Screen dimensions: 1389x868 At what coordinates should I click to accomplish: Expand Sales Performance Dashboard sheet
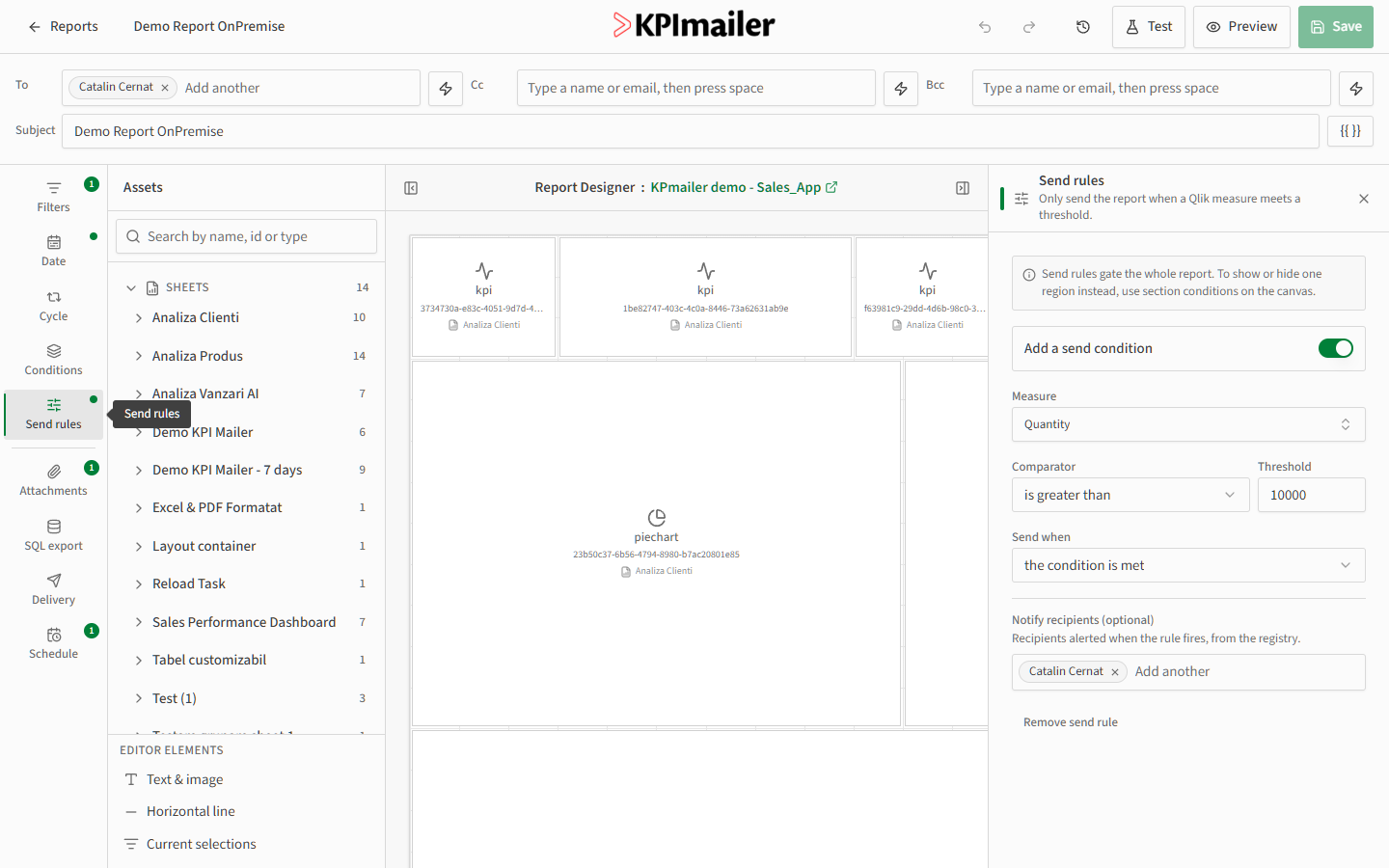click(x=139, y=623)
